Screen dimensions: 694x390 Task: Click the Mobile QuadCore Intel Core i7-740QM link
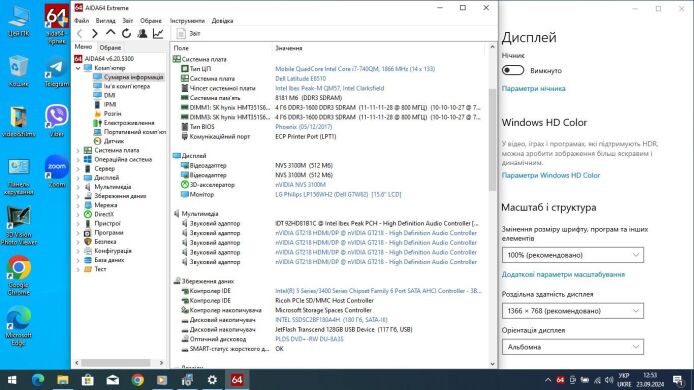[355, 69]
